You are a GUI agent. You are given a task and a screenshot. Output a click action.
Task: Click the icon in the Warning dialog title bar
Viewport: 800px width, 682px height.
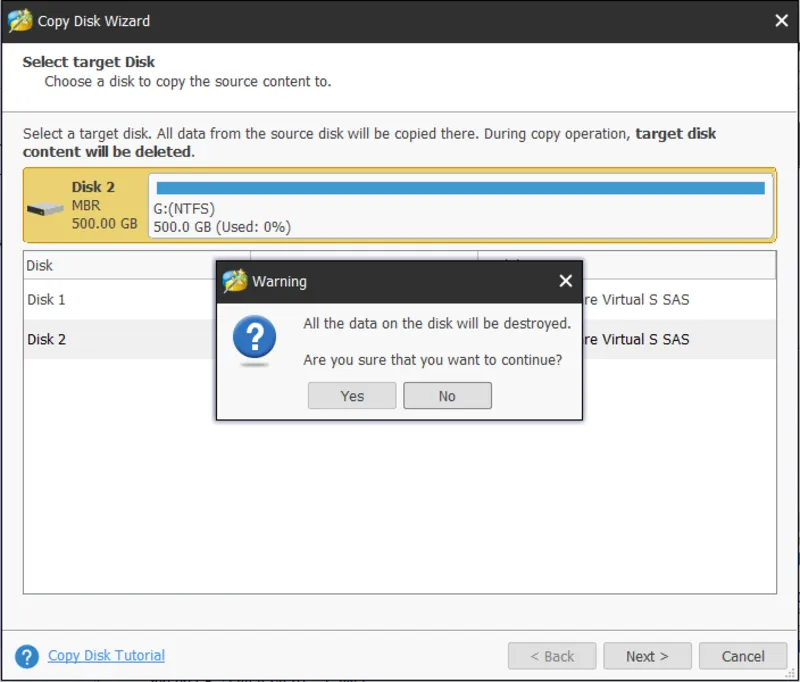[233, 281]
